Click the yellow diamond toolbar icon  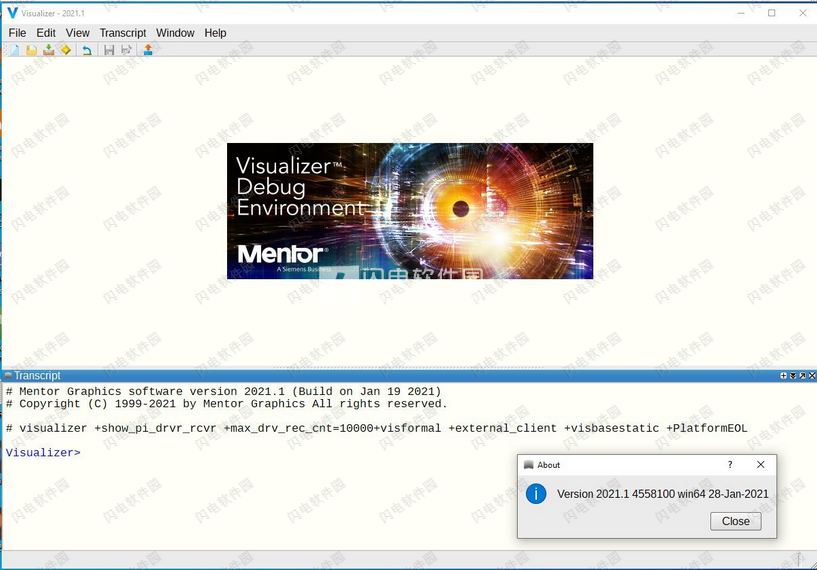pos(66,50)
